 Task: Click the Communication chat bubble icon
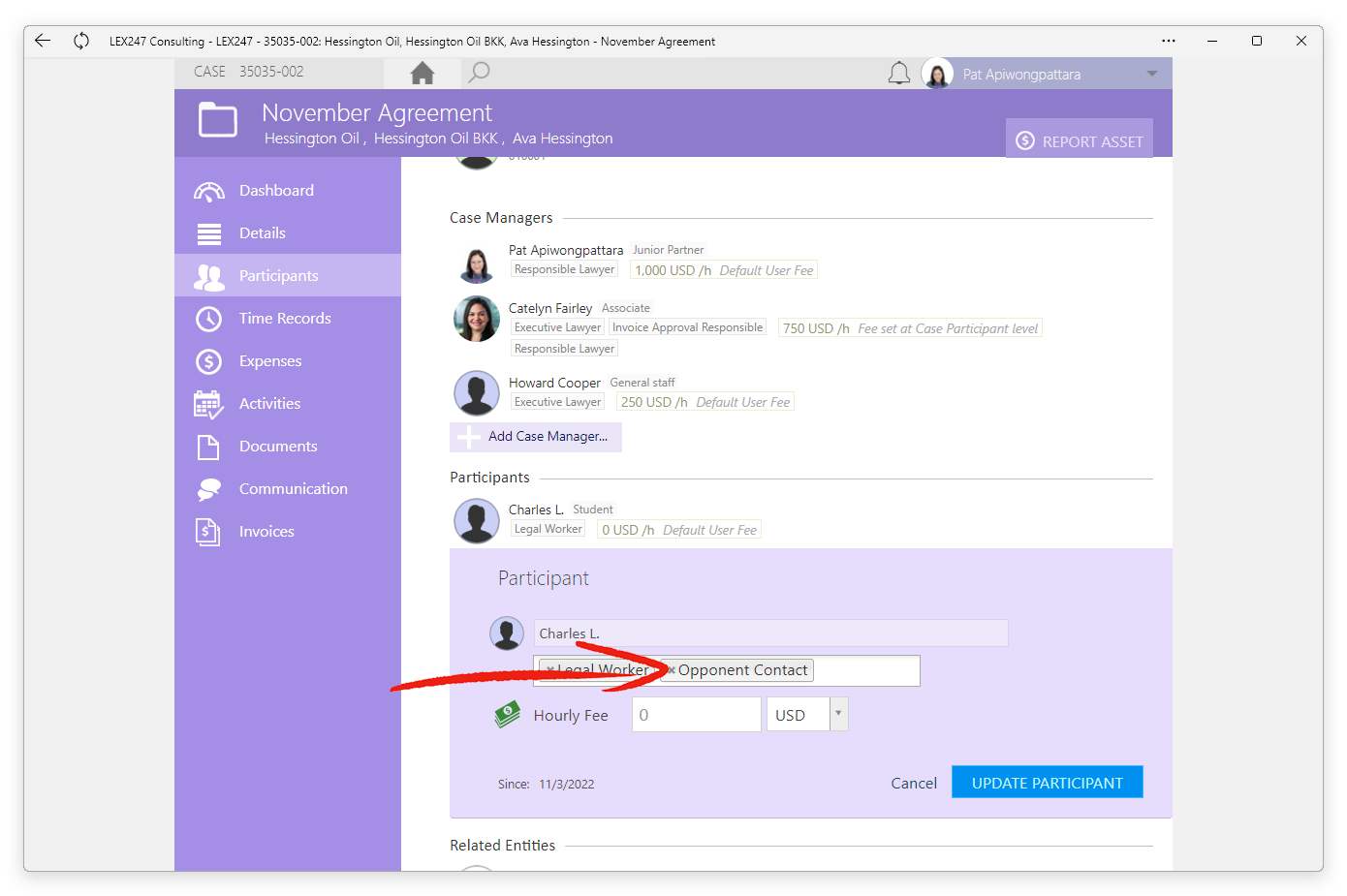(209, 489)
